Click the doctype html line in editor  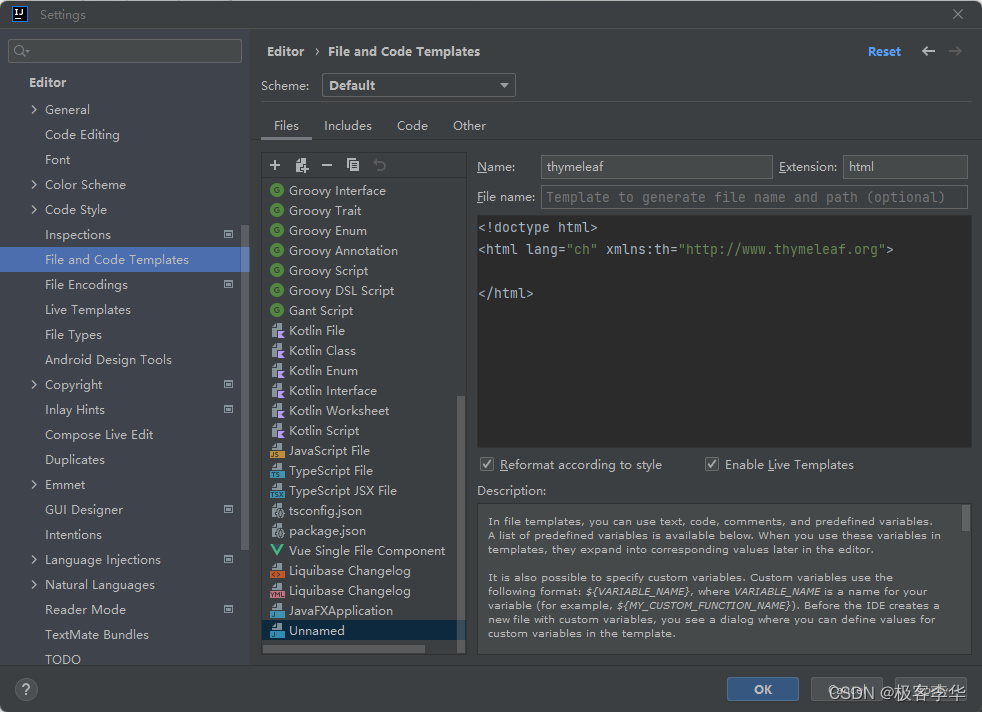pos(537,227)
